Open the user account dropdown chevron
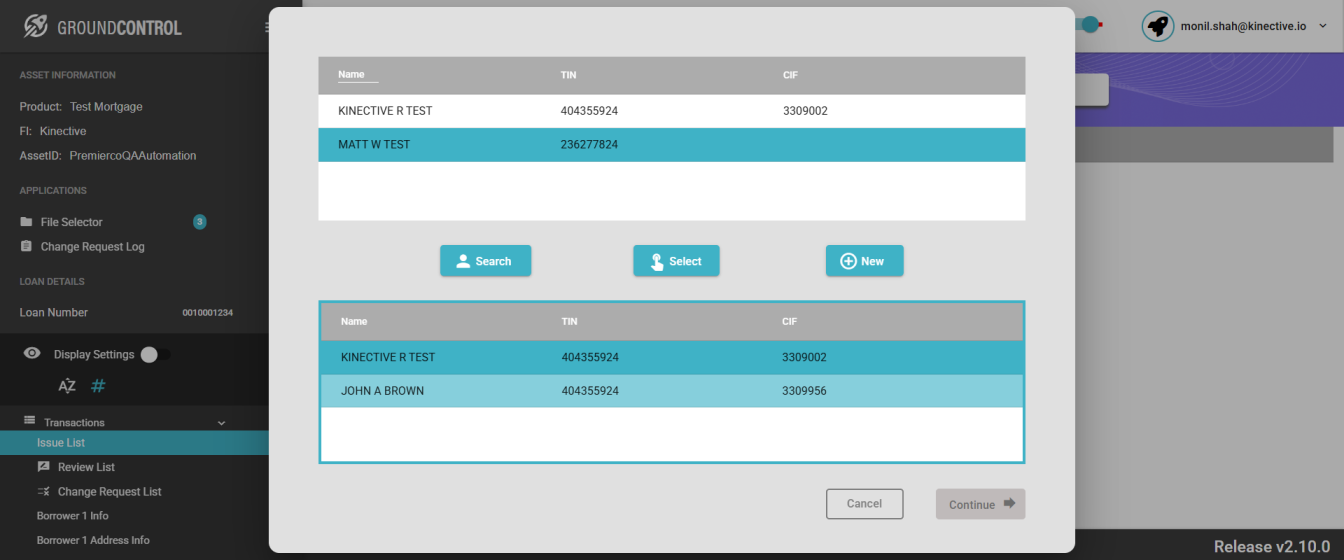Screen dimensions: 1344x560 [1323, 26]
